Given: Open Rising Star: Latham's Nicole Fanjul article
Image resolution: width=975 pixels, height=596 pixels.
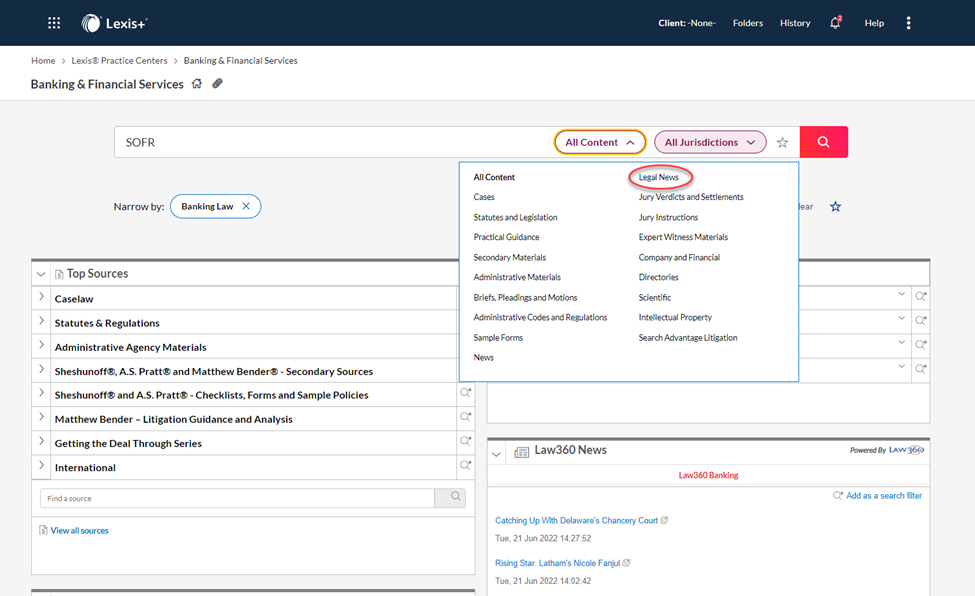Looking at the screenshot, I should point(557,563).
